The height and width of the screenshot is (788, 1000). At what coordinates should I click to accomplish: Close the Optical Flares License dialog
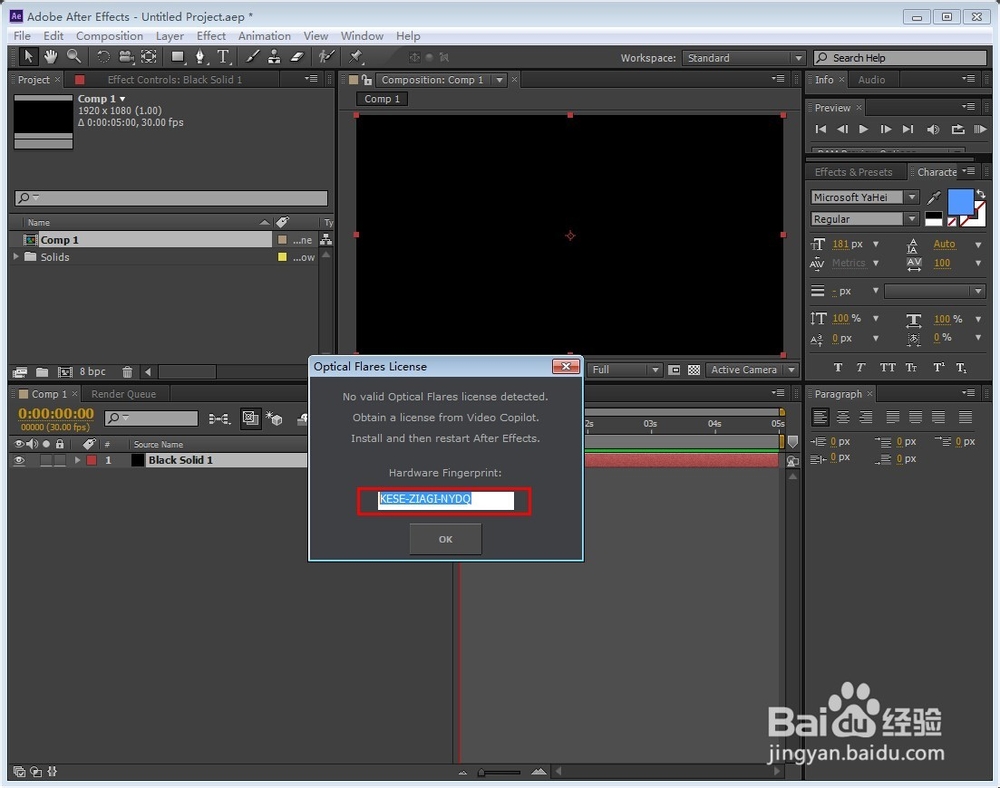tap(565, 367)
